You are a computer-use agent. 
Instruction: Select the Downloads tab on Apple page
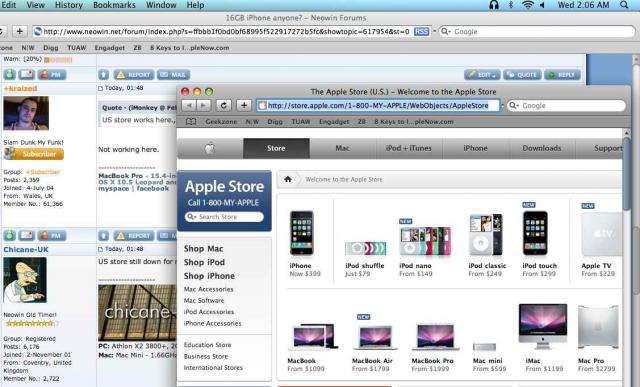542,148
